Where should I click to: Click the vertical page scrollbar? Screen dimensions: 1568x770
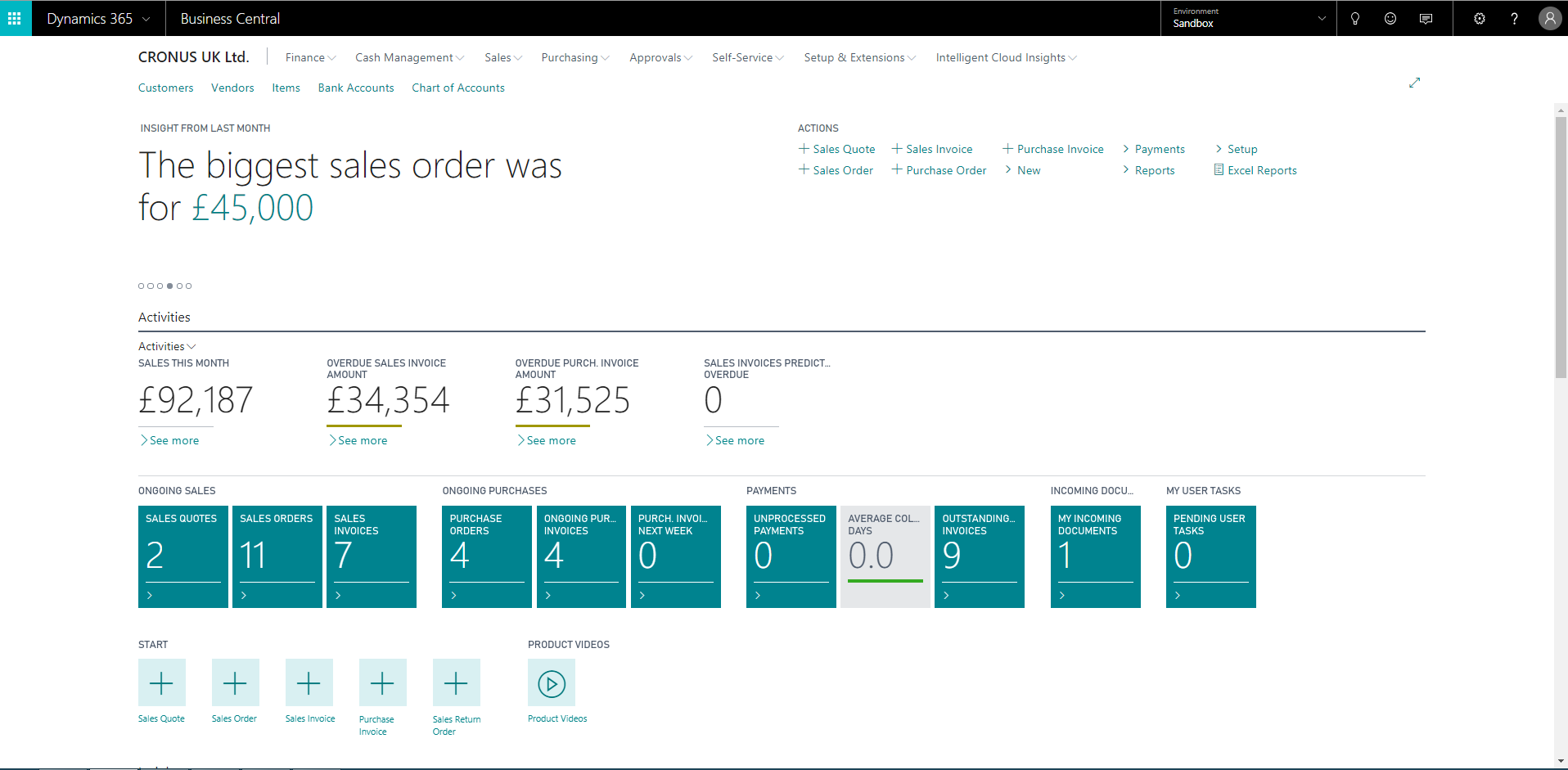click(1561, 246)
